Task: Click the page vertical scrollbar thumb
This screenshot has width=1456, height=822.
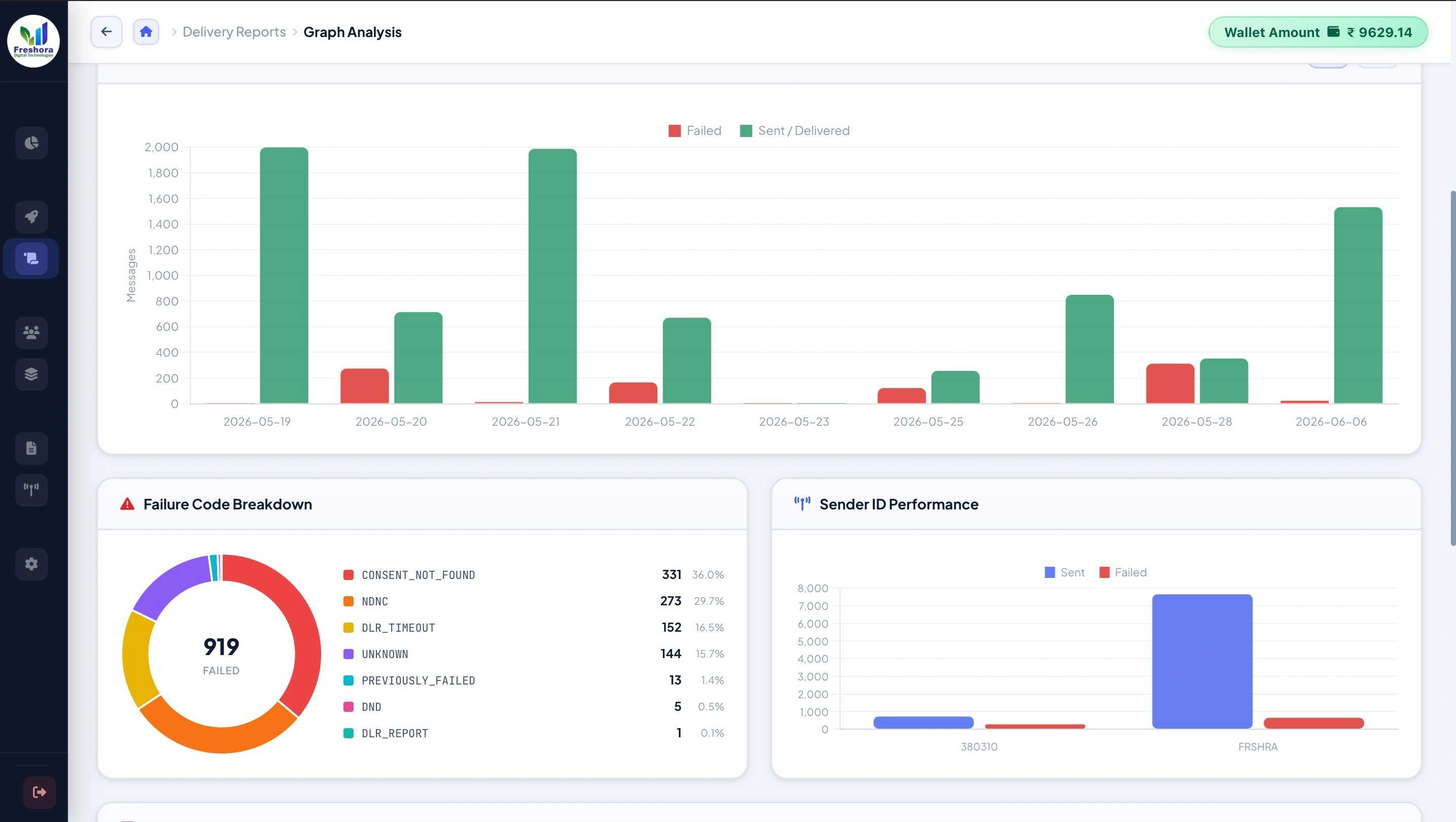Action: tap(1452, 367)
